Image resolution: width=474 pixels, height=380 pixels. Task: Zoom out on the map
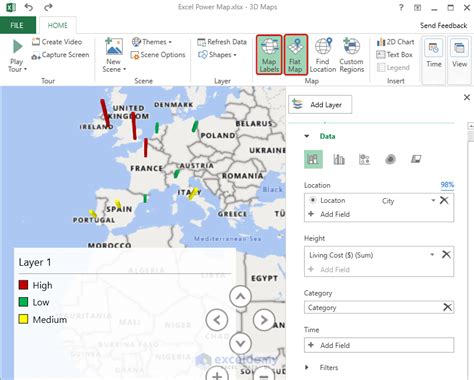264,374
